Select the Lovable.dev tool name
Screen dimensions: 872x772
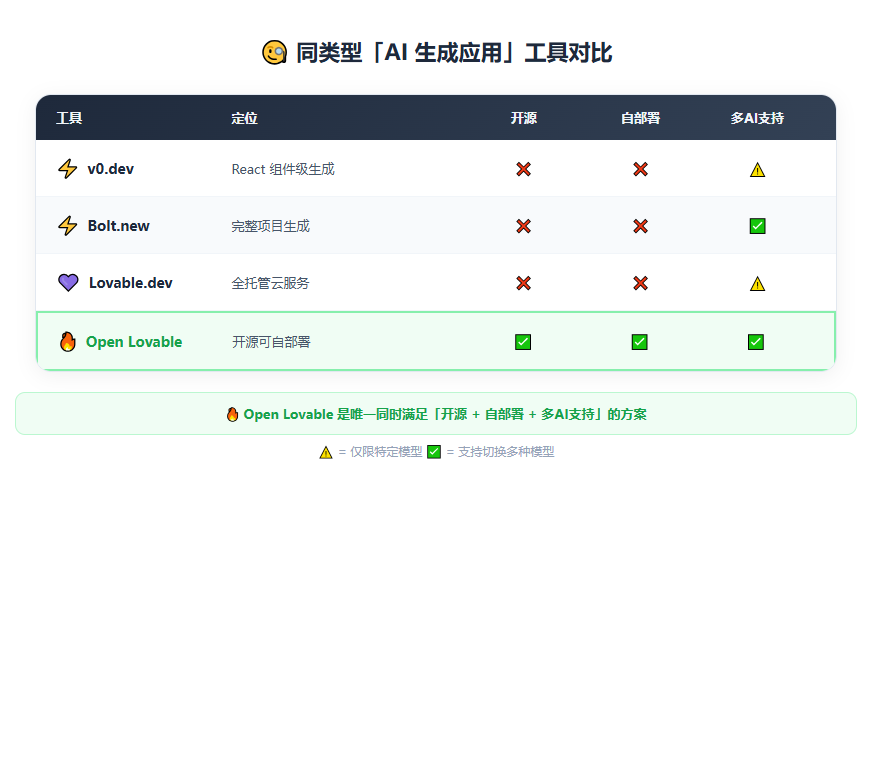click(131, 283)
